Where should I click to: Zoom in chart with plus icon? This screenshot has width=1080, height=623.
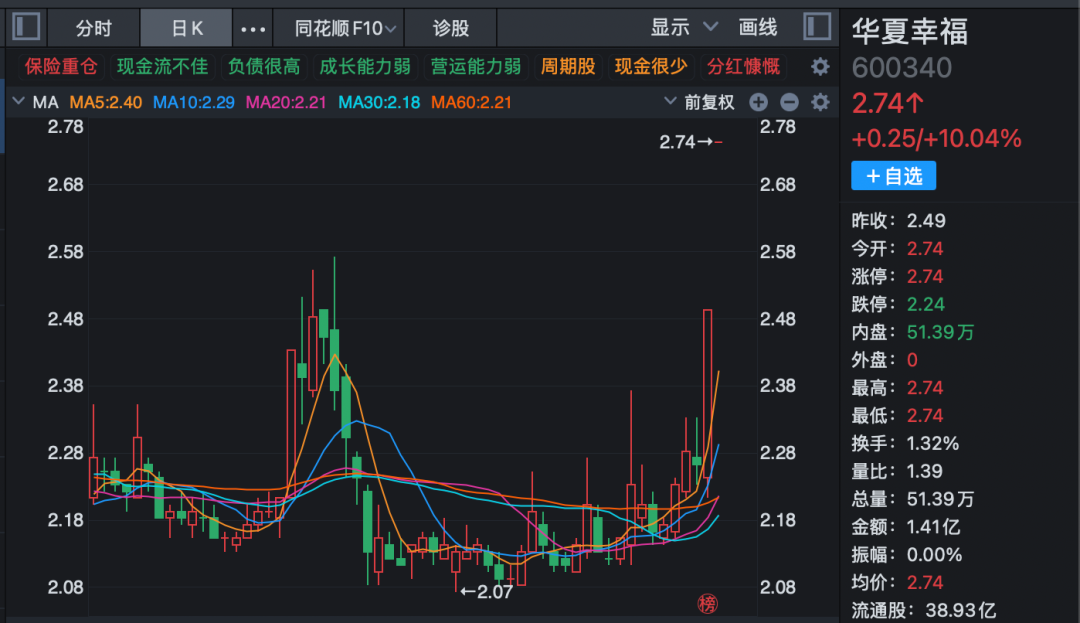click(x=758, y=102)
